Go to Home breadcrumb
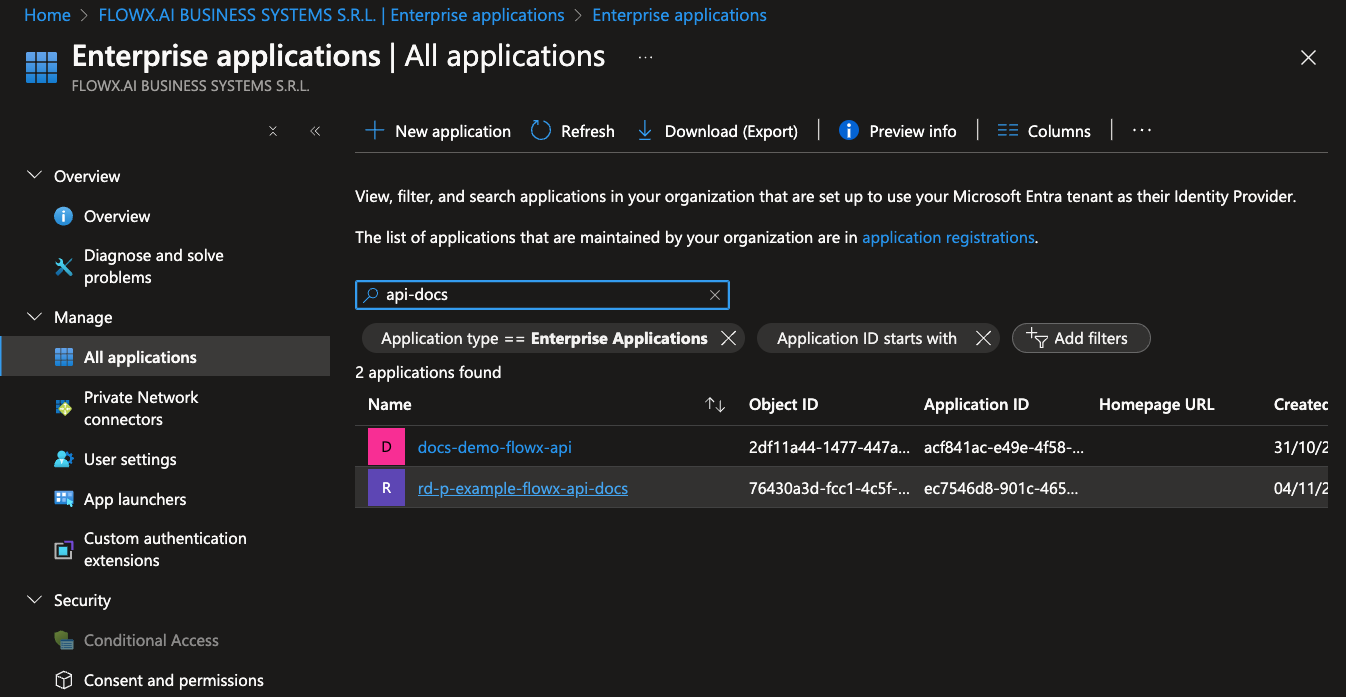1346x697 pixels. click(47, 15)
